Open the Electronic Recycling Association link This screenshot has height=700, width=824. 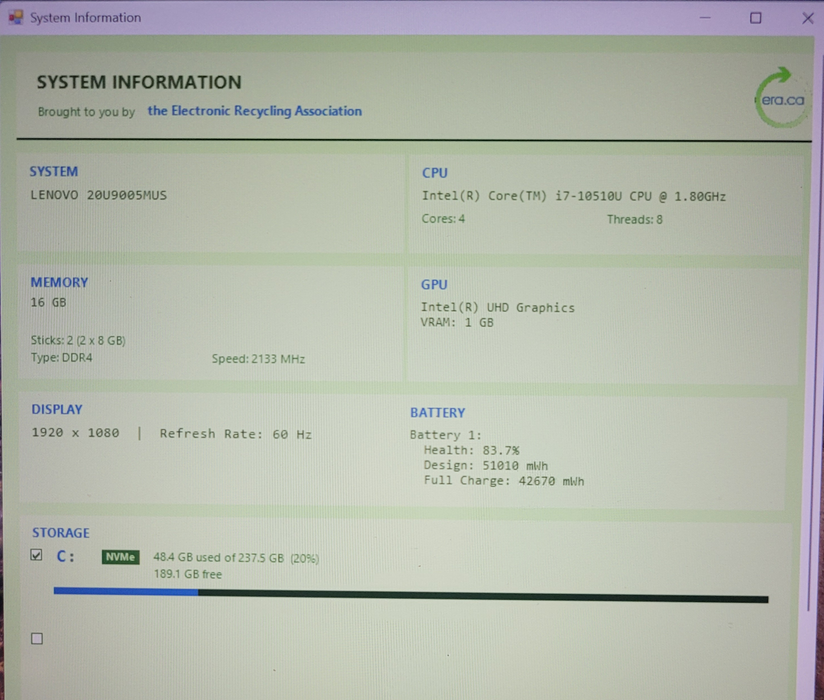[254, 111]
